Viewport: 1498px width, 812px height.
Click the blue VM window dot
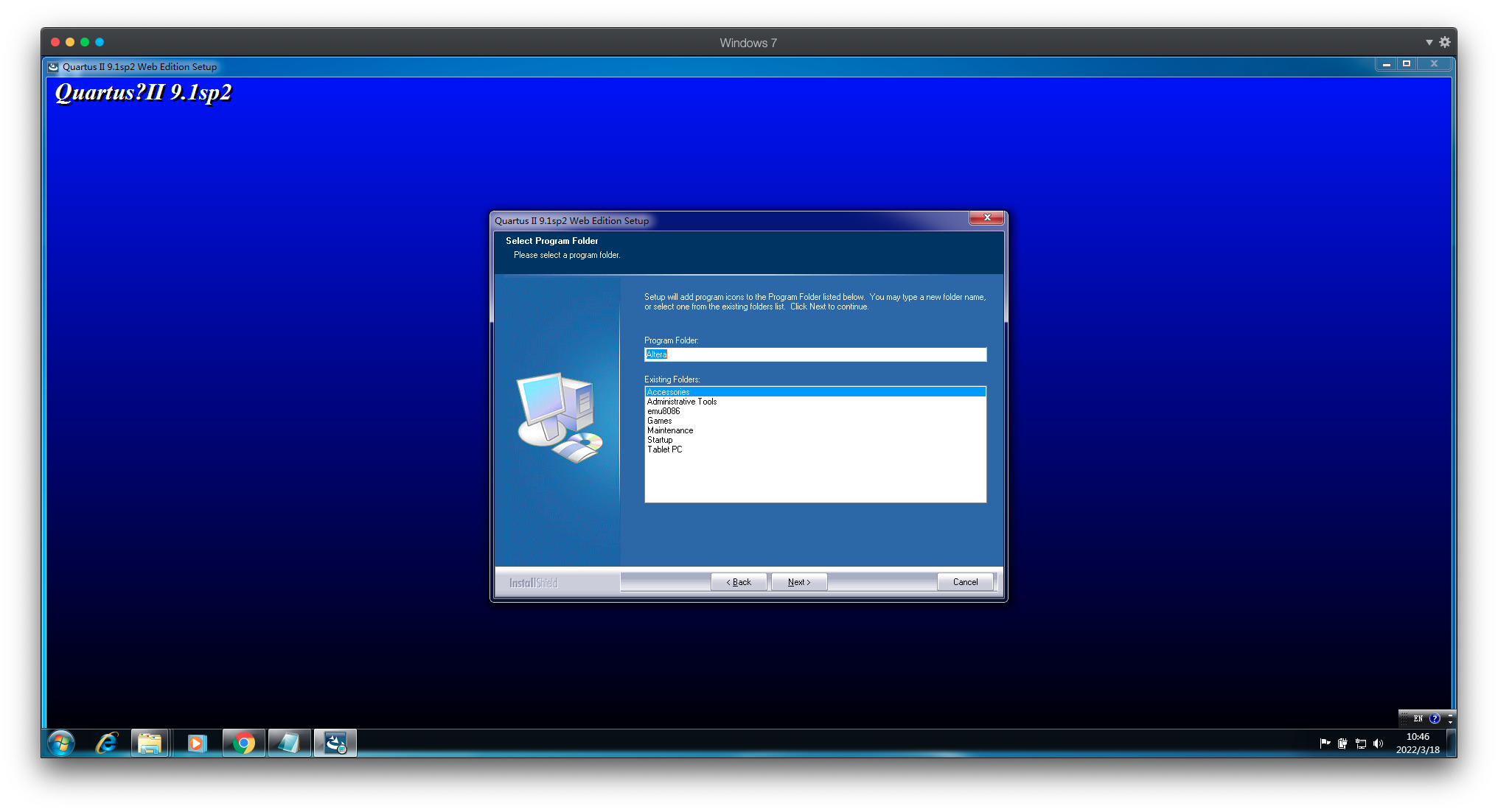[x=100, y=43]
